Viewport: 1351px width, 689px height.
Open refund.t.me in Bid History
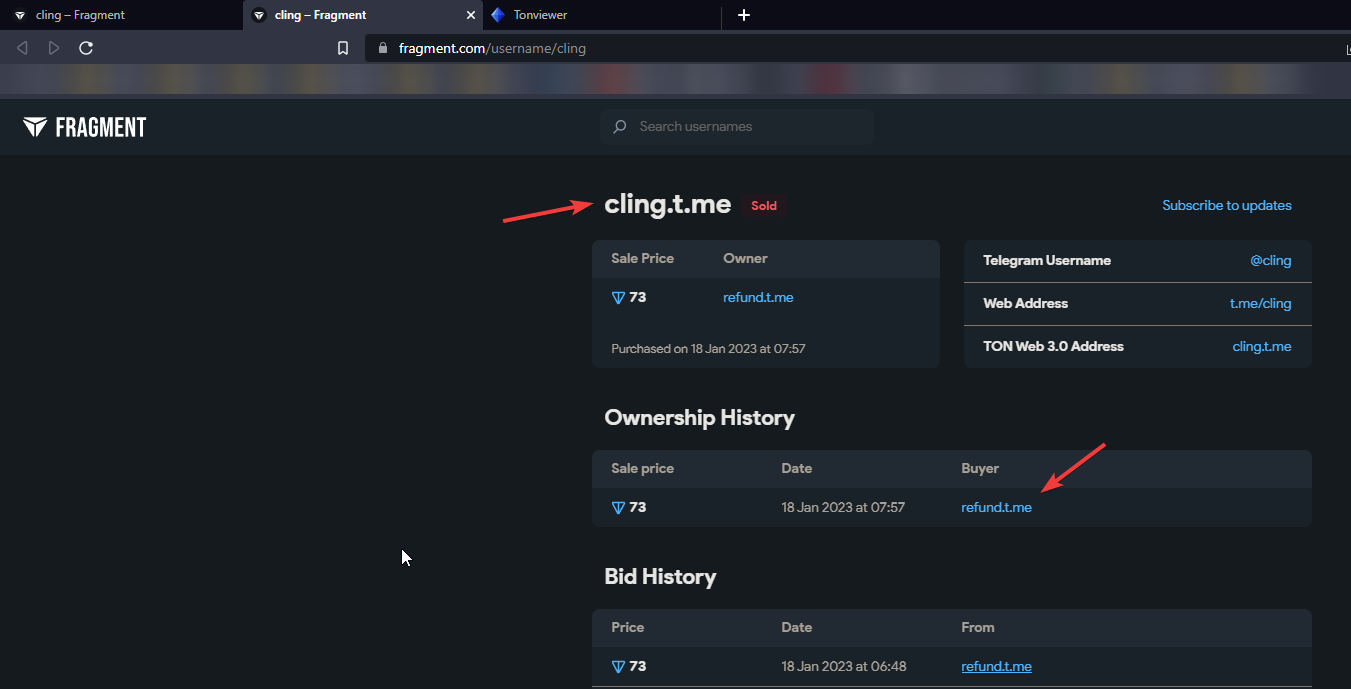click(996, 666)
